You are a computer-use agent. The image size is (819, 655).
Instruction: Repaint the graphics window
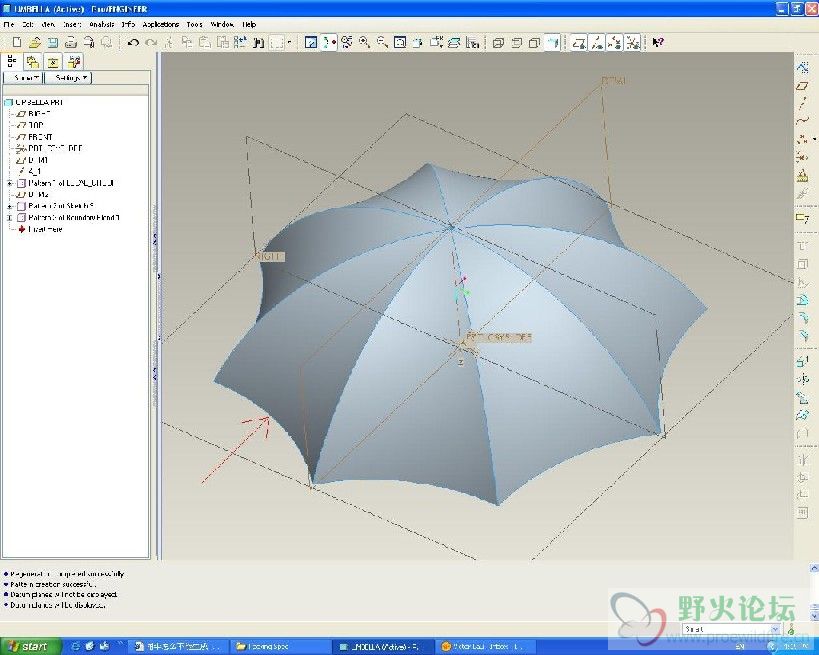tap(311, 42)
